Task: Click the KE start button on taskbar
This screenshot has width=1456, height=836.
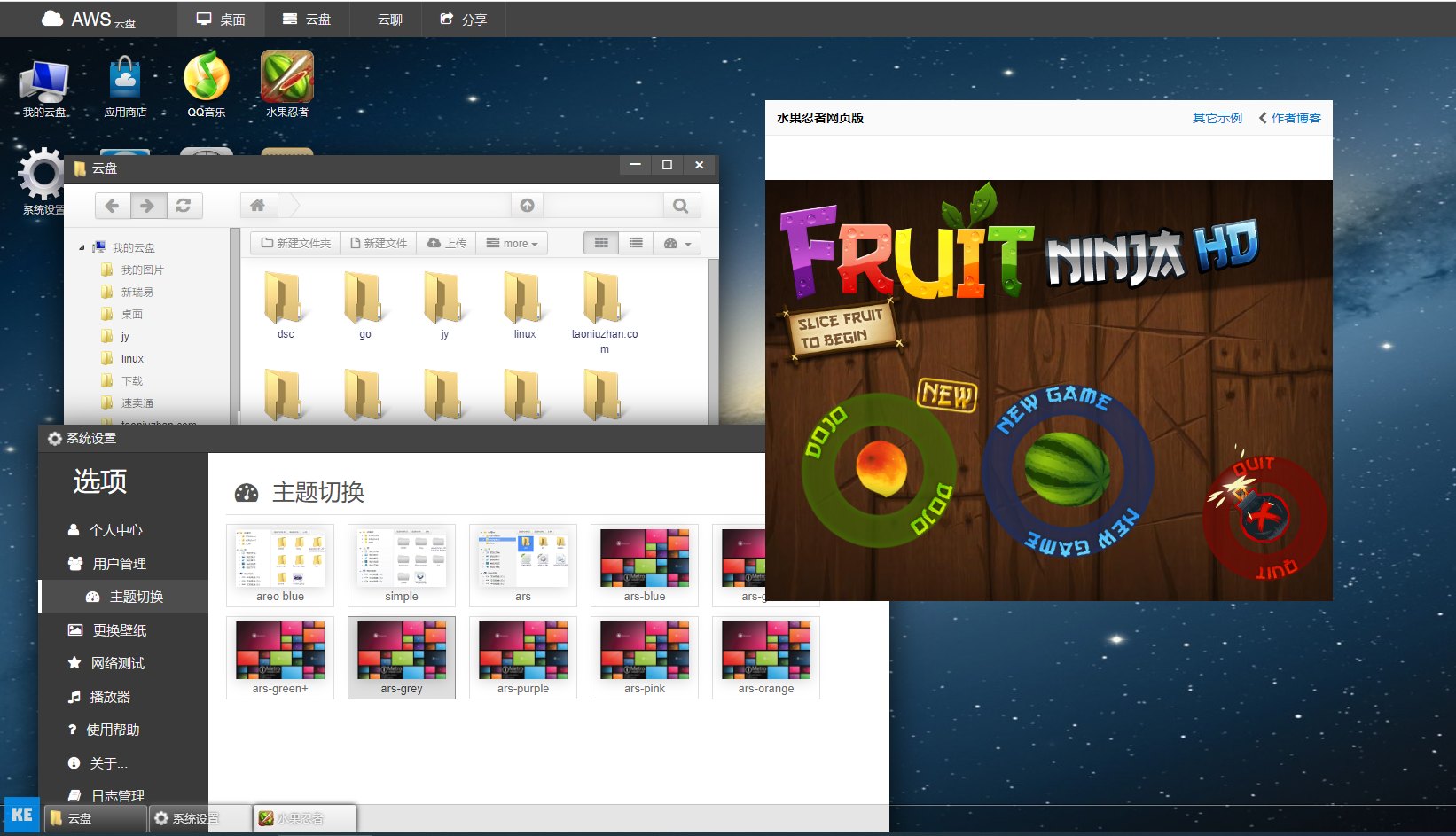Action: click(21, 815)
